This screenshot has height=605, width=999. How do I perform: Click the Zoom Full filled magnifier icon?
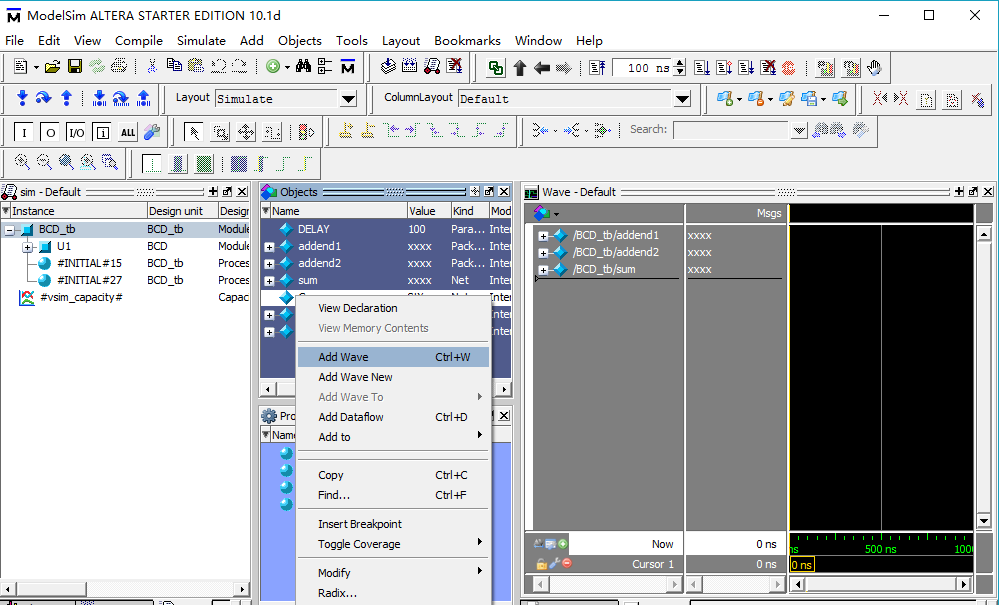coord(66,162)
